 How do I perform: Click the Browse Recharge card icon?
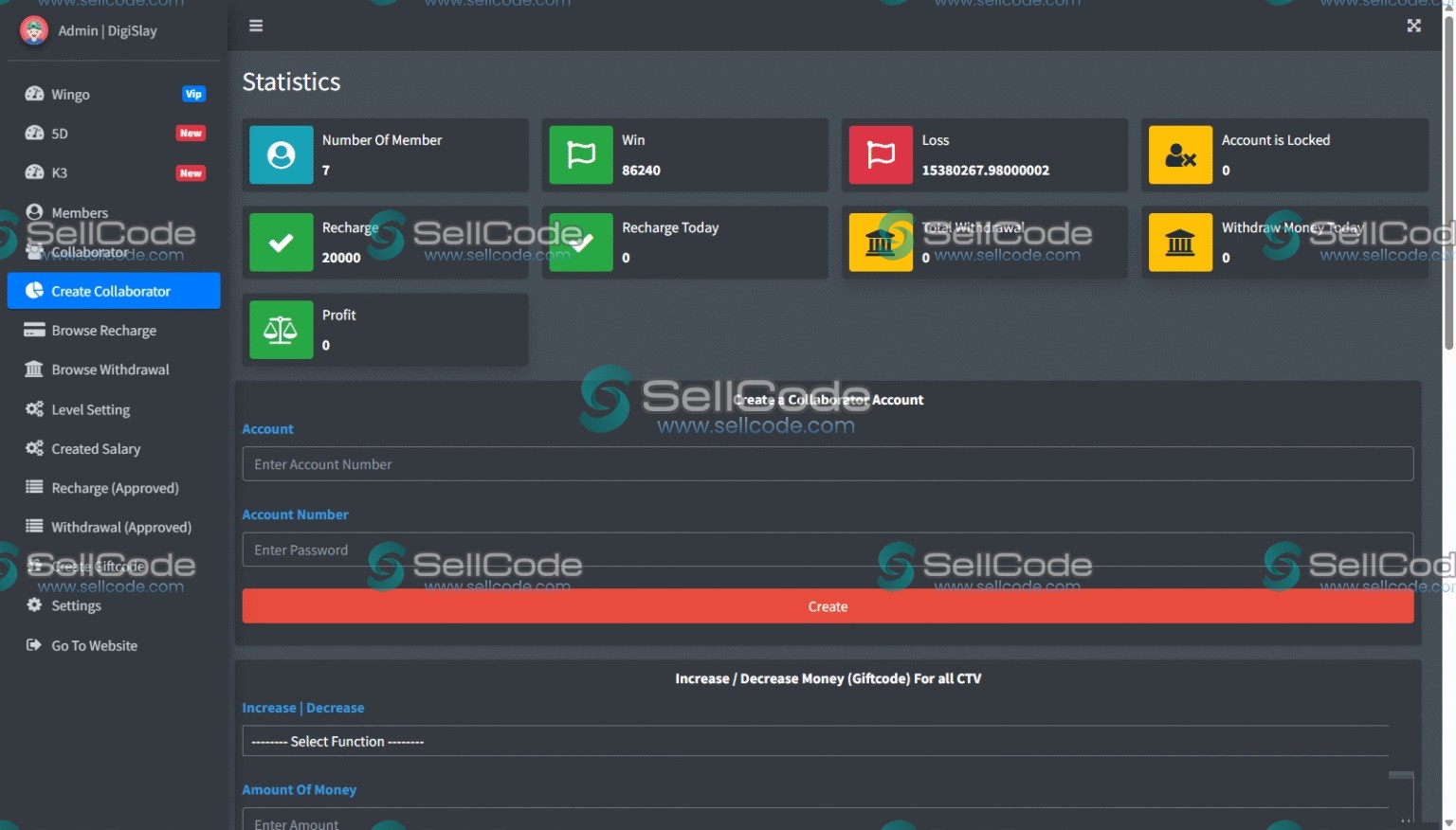click(x=34, y=330)
